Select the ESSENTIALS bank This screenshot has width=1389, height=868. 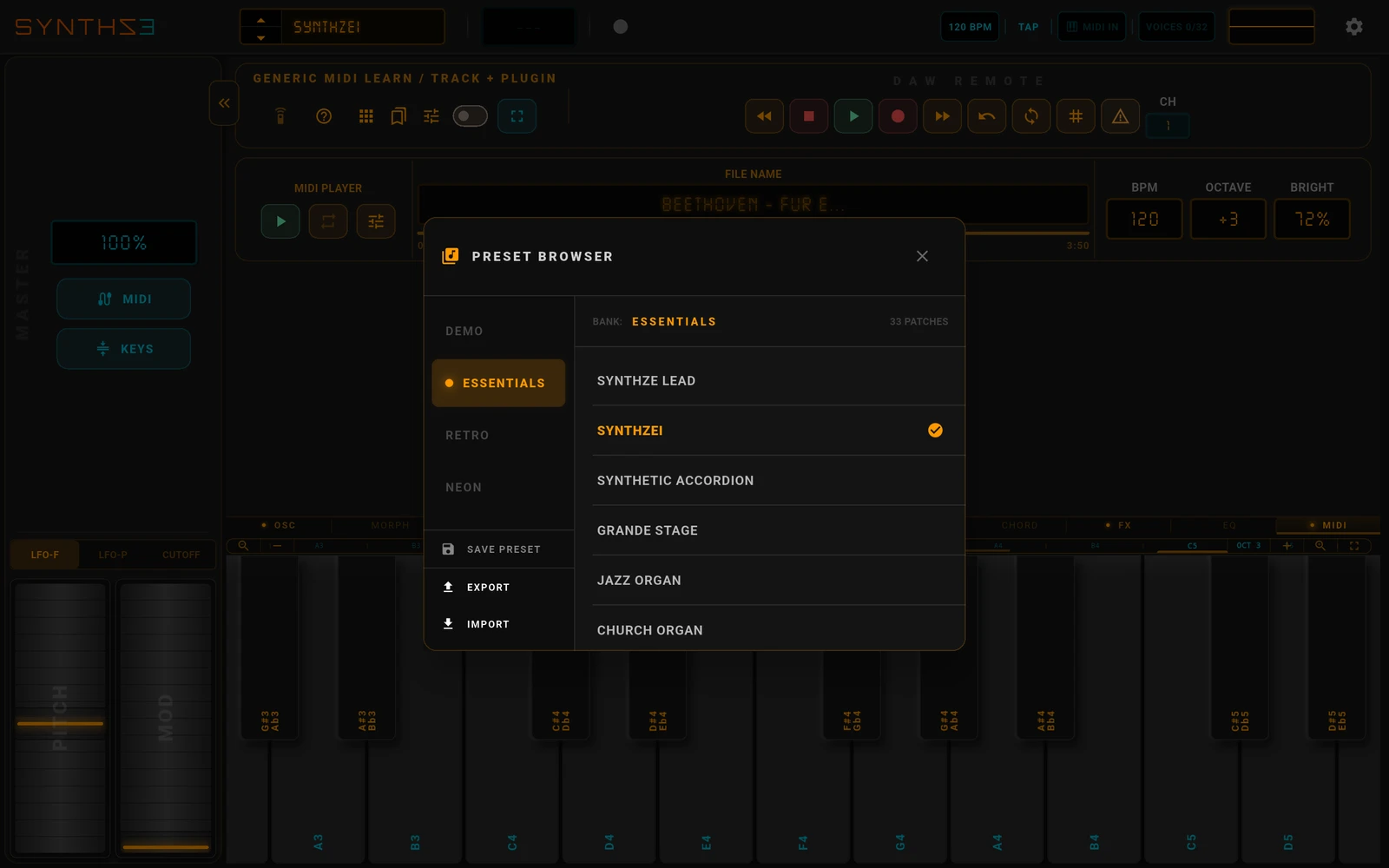pos(498,383)
